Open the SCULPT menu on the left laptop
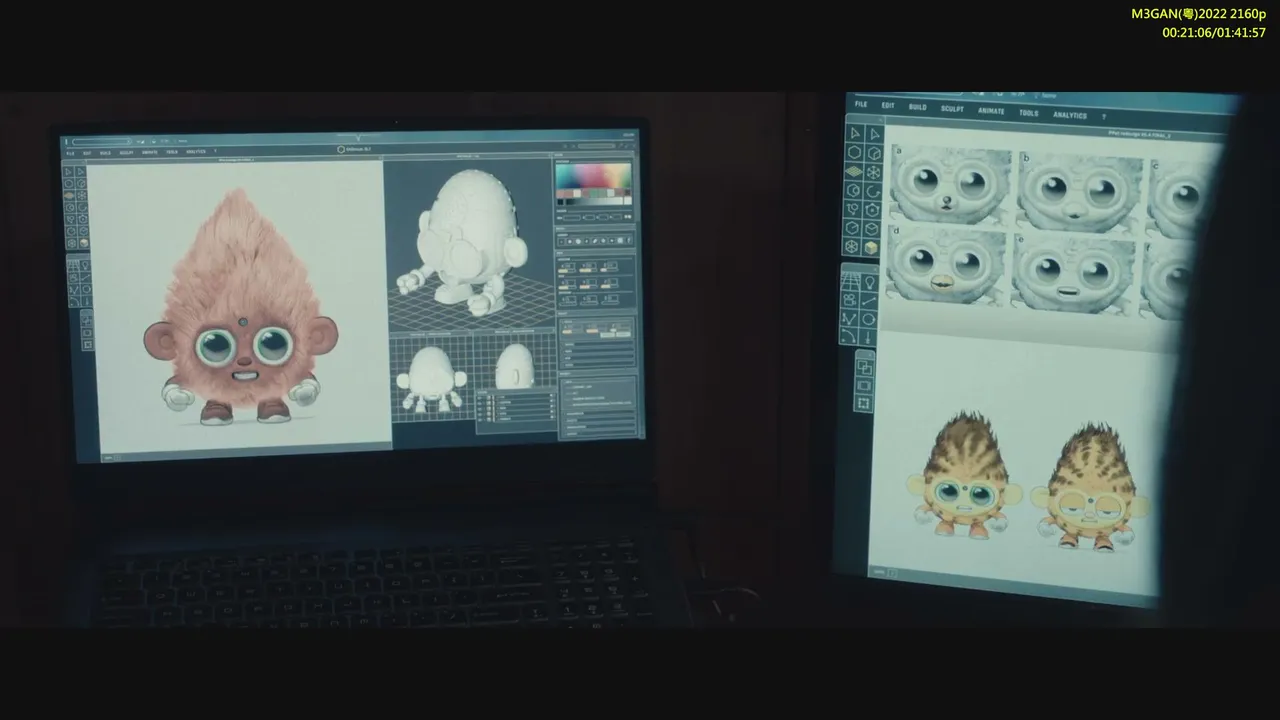Screen dimensions: 1280x720 126,153
